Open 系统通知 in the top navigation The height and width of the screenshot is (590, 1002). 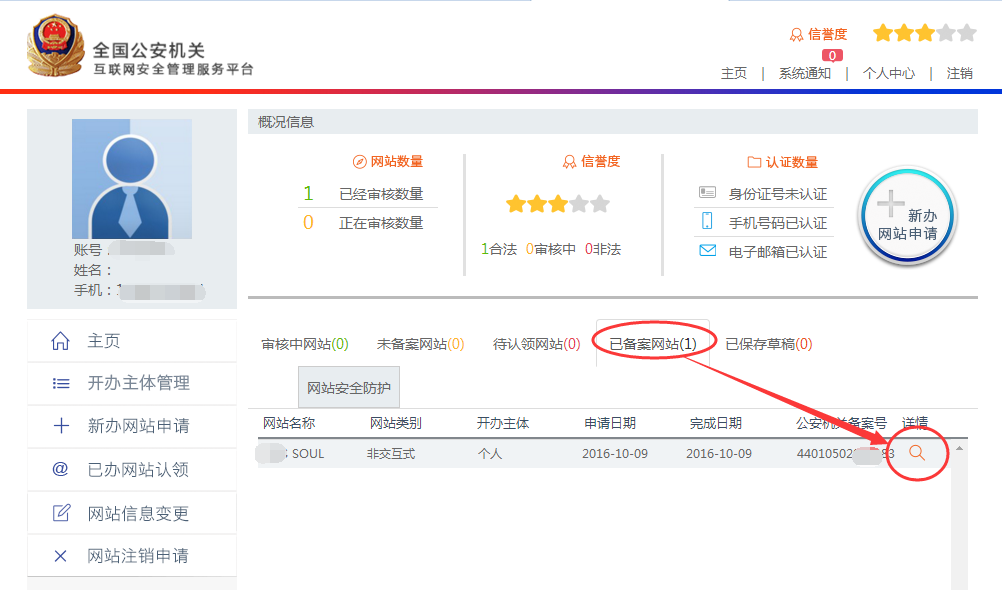coord(804,73)
